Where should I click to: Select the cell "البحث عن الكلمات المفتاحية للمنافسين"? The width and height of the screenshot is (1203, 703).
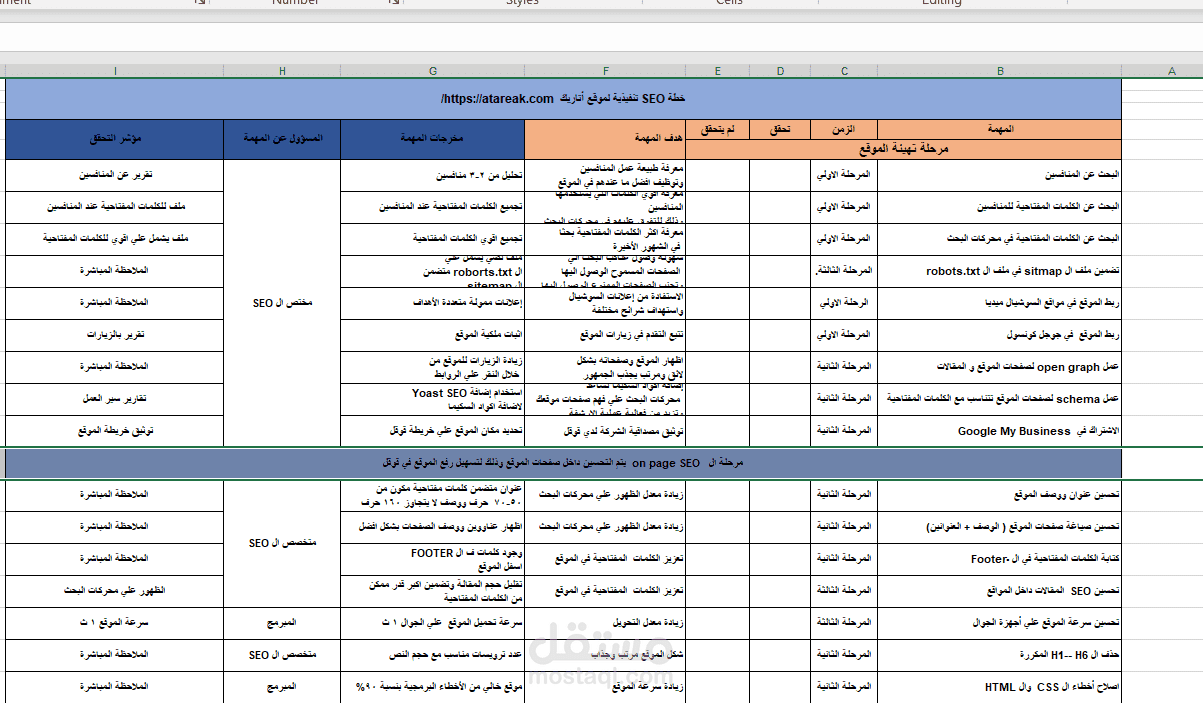click(x=1000, y=206)
